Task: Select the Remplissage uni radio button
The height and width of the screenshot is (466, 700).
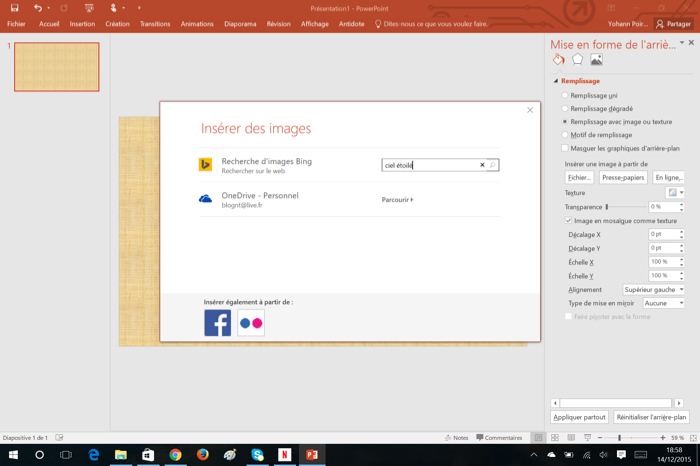Action: click(x=565, y=96)
